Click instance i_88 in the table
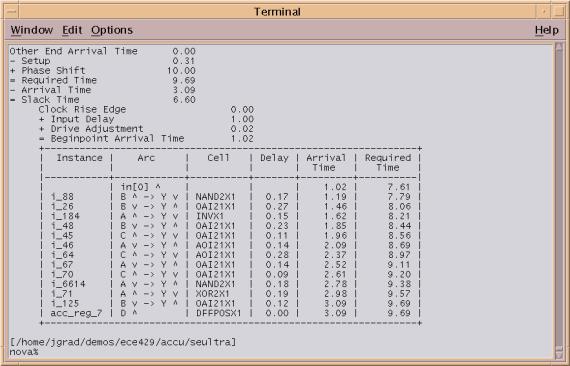 point(62,197)
